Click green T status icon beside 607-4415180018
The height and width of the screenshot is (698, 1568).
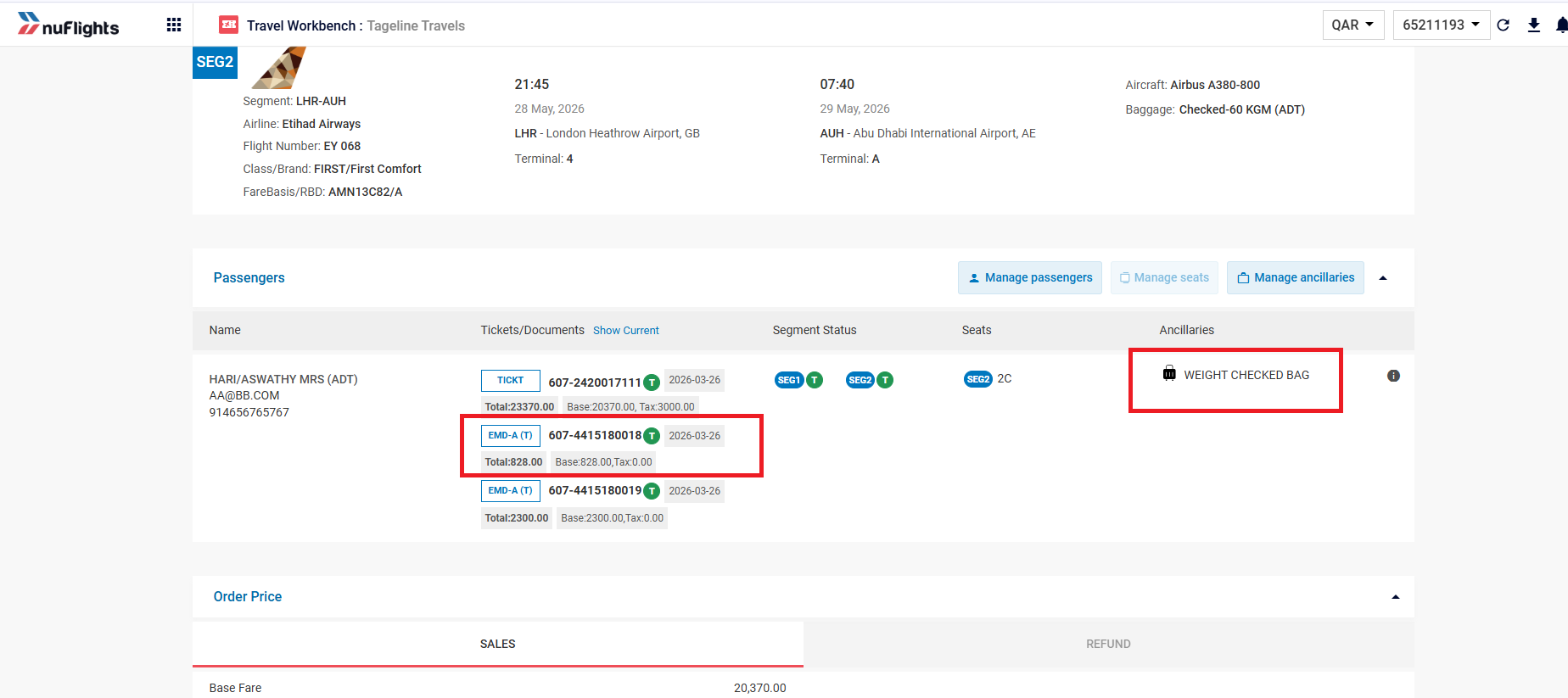(x=652, y=436)
